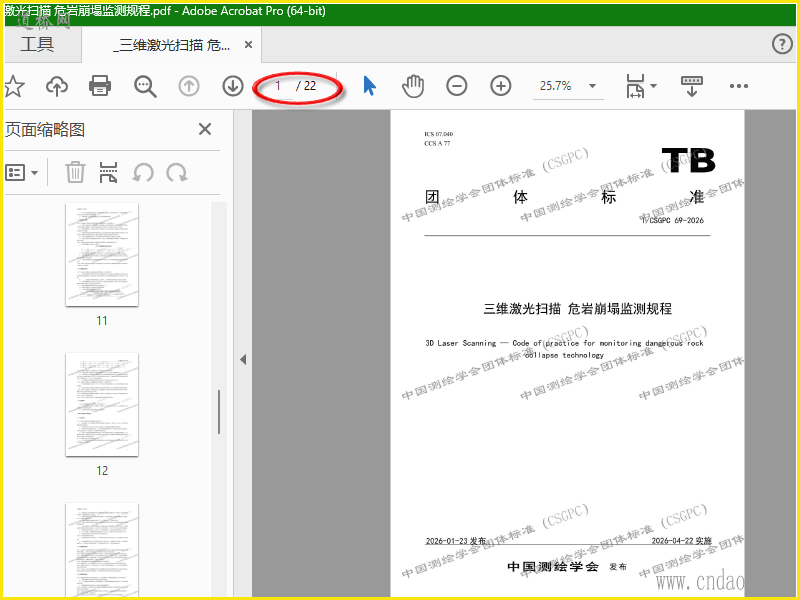Click the page label 11
This screenshot has height=600, width=800.
pyautogui.click(x=102, y=320)
